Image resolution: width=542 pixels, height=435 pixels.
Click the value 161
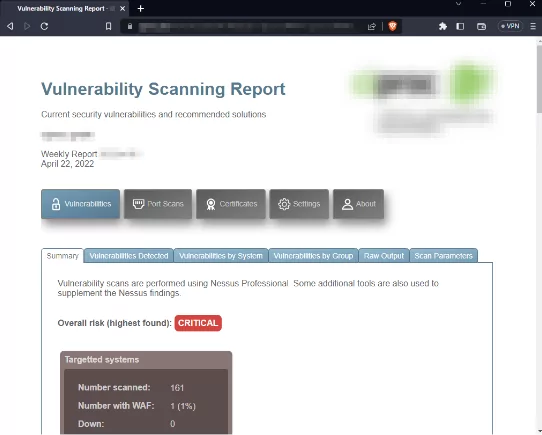point(177,388)
